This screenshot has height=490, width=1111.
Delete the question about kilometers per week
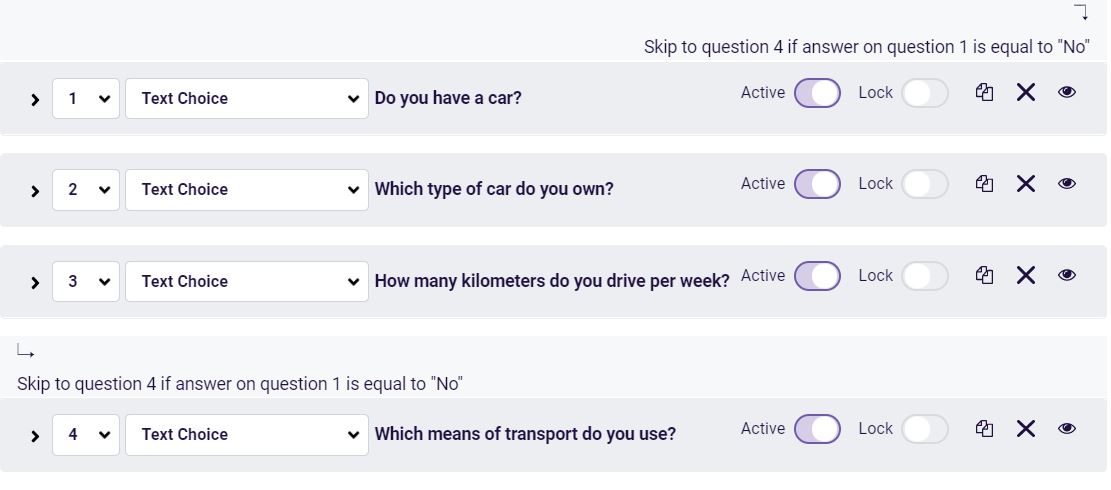pos(1026,275)
